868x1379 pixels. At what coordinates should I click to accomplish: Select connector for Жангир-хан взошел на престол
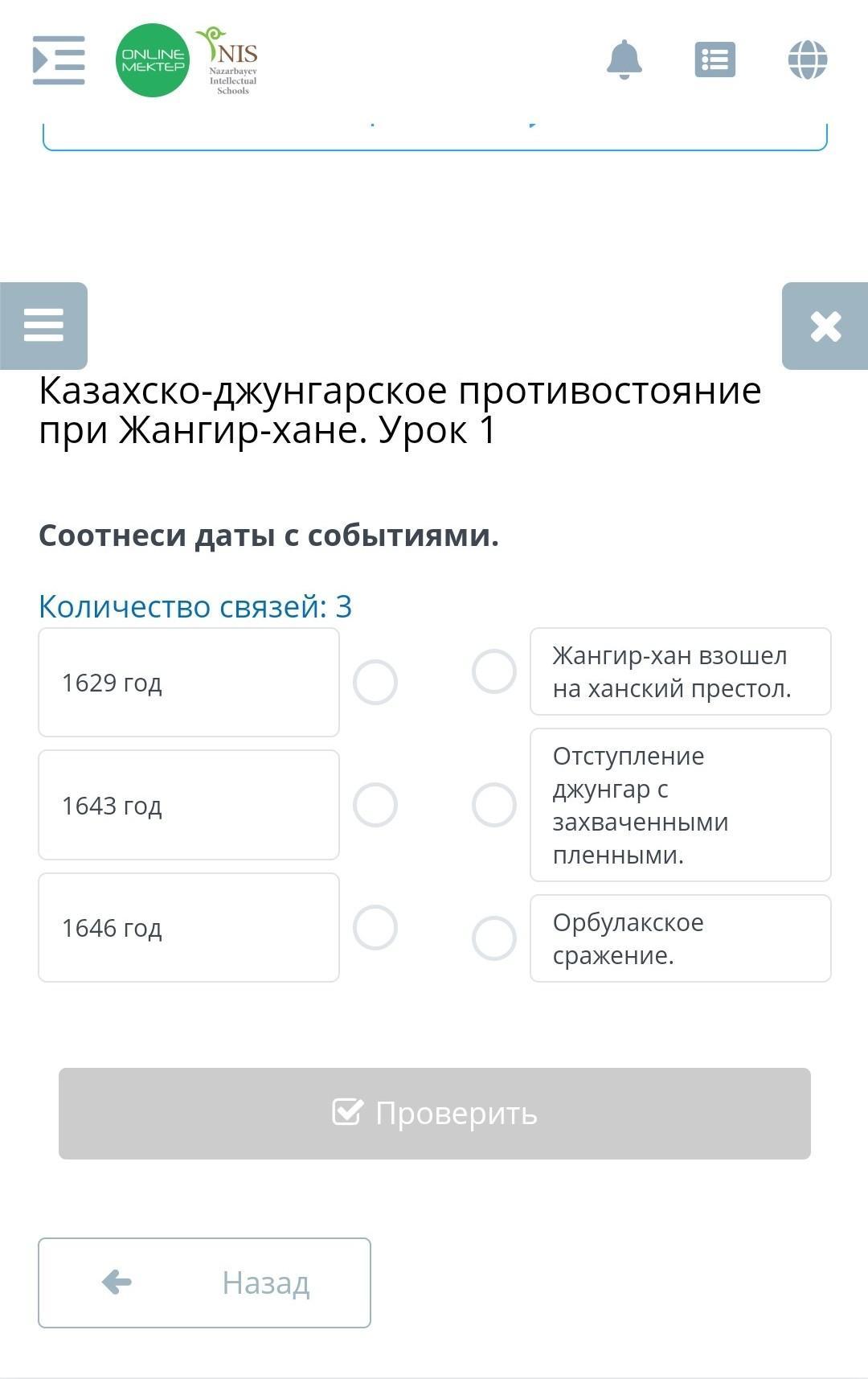point(494,671)
